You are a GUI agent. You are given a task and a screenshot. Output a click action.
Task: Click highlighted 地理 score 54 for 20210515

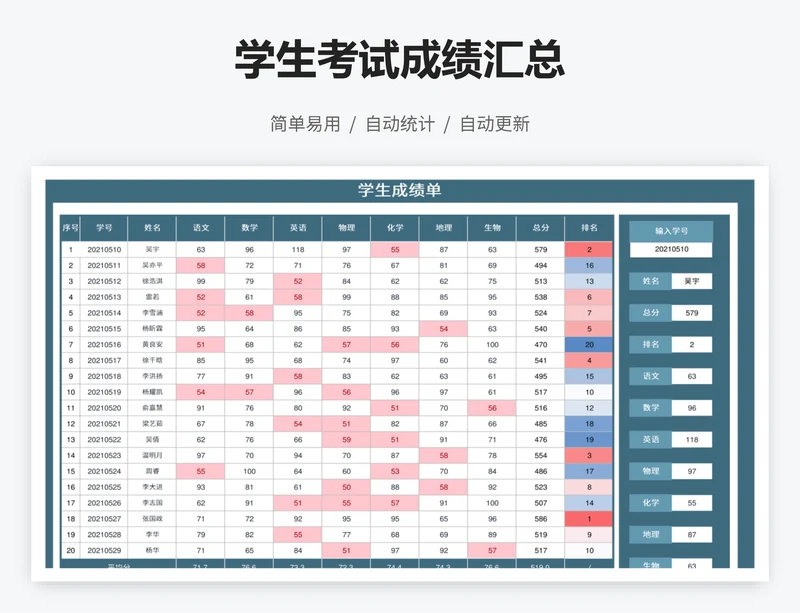pyautogui.click(x=443, y=329)
